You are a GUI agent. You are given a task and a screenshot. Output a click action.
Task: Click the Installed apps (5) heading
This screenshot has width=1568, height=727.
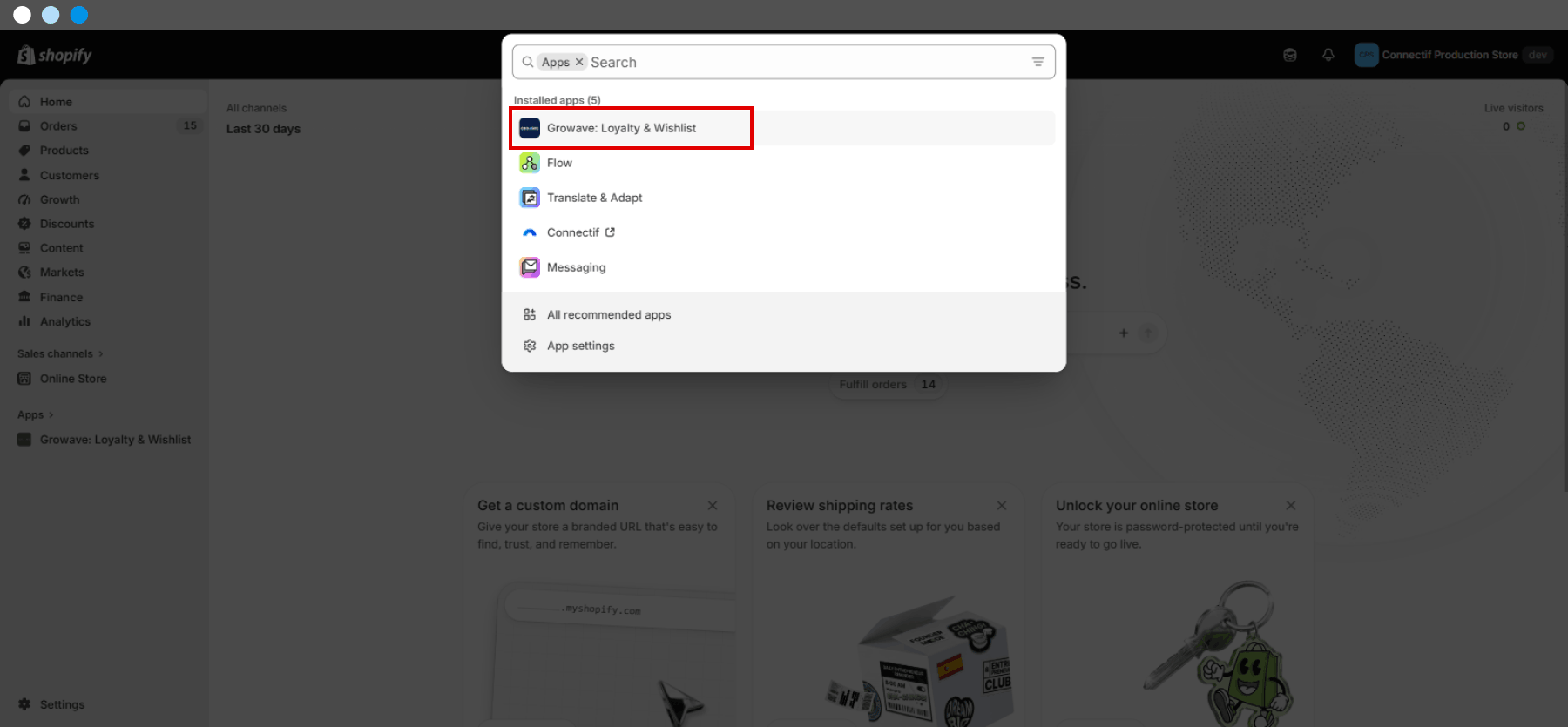coord(557,100)
